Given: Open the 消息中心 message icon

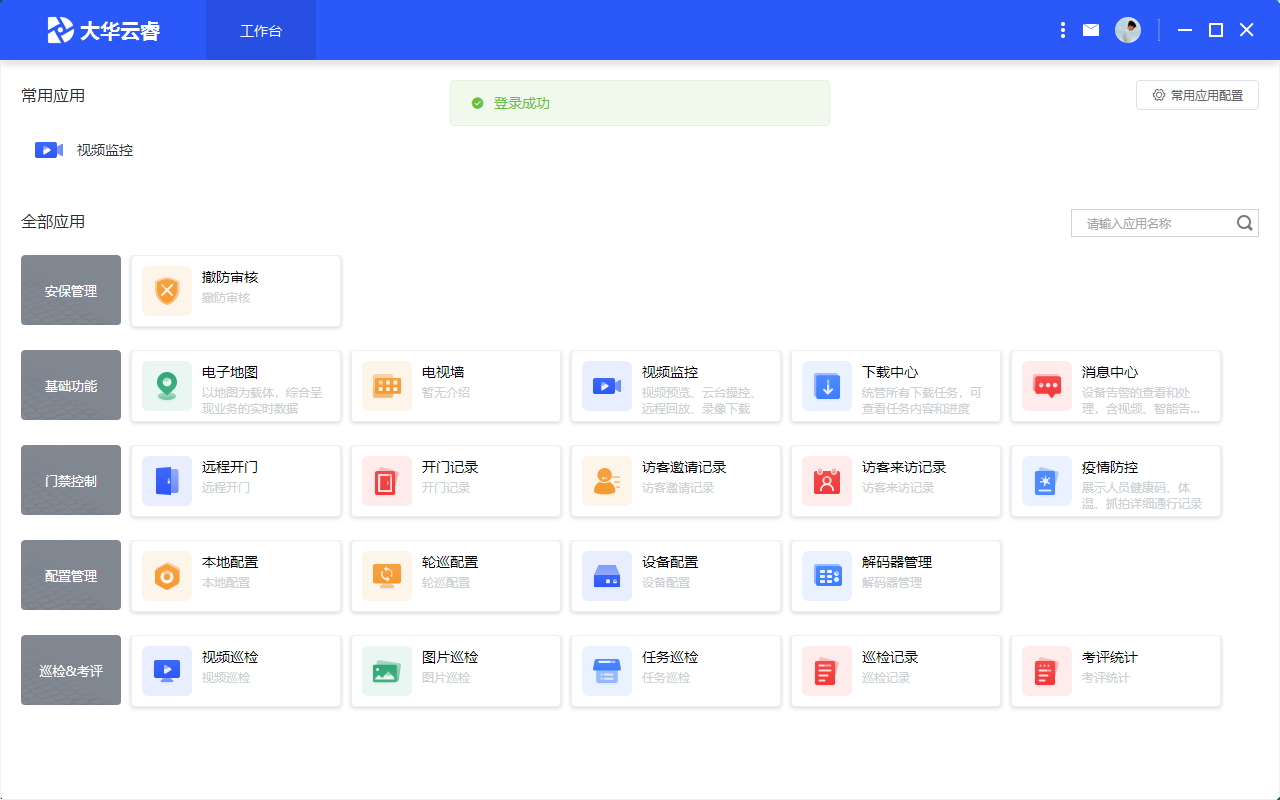Looking at the screenshot, I should [1047, 386].
